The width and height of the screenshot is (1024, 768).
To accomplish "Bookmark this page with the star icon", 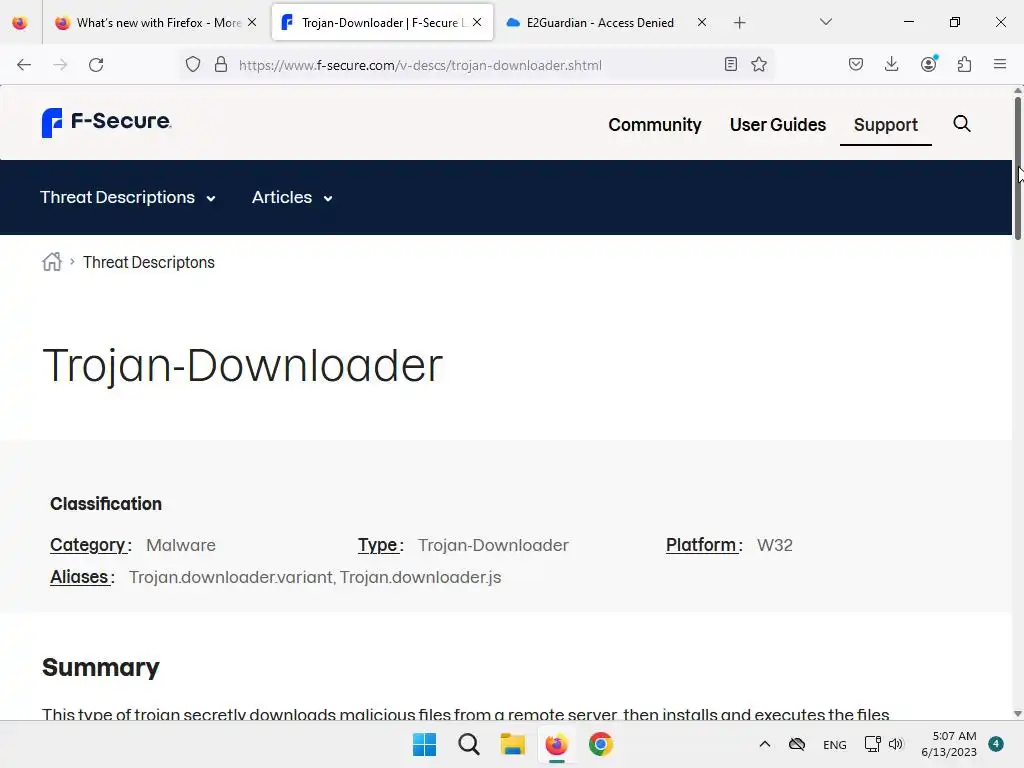I will [x=759, y=64].
